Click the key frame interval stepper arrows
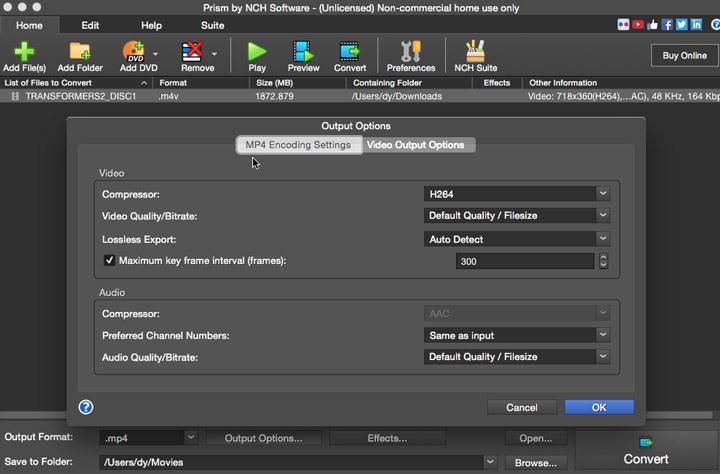This screenshot has height=474, width=720. pos(603,261)
